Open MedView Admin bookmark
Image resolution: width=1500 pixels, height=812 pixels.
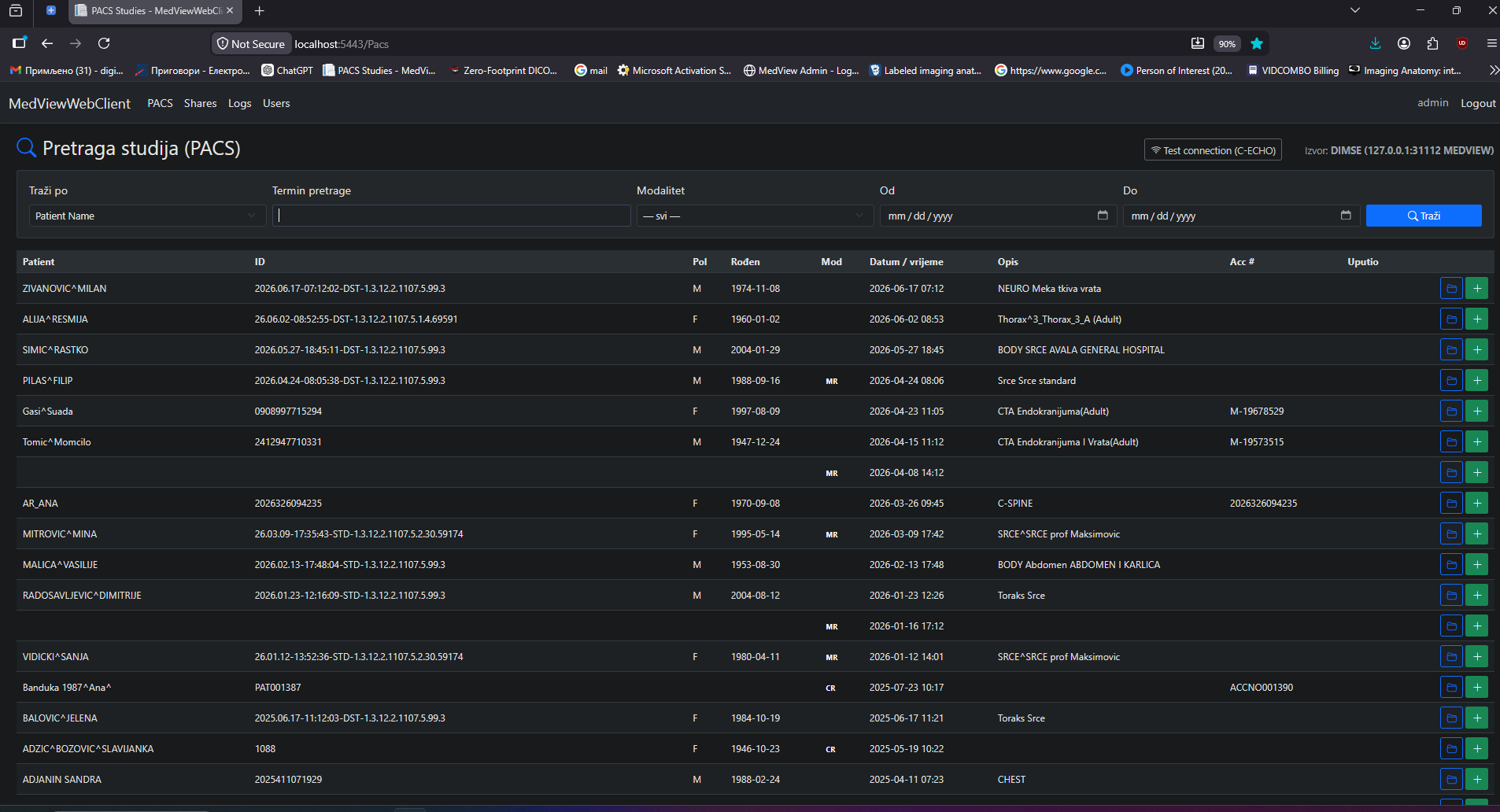click(x=801, y=70)
